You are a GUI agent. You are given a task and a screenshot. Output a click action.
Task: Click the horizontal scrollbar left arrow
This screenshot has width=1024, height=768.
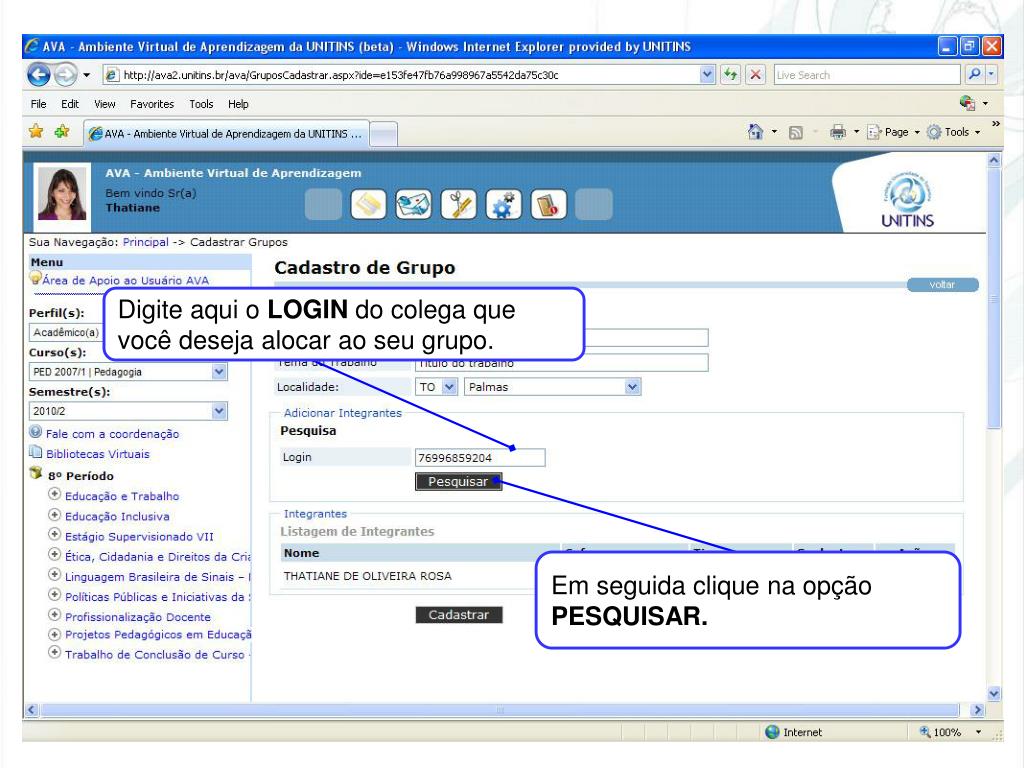tap(32, 709)
